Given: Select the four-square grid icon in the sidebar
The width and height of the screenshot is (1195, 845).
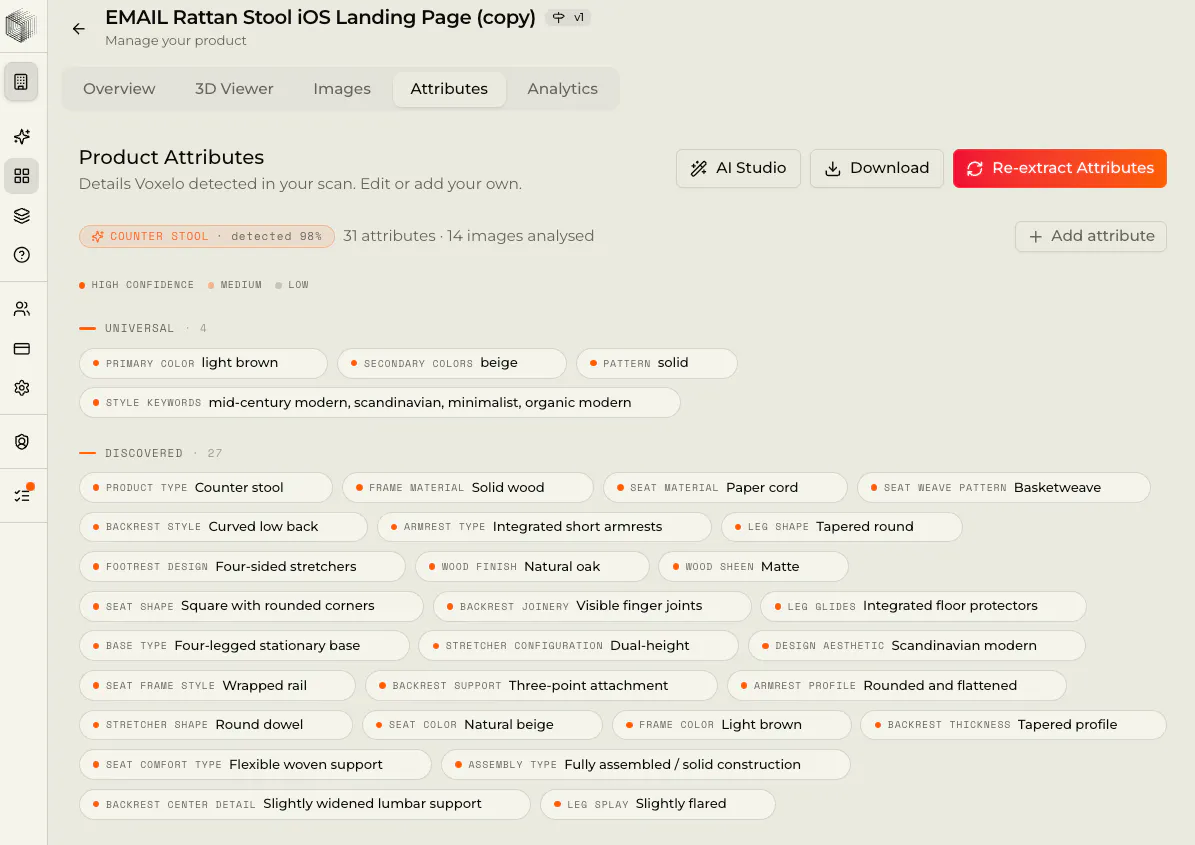Looking at the screenshot, I should tap(21, 176).
